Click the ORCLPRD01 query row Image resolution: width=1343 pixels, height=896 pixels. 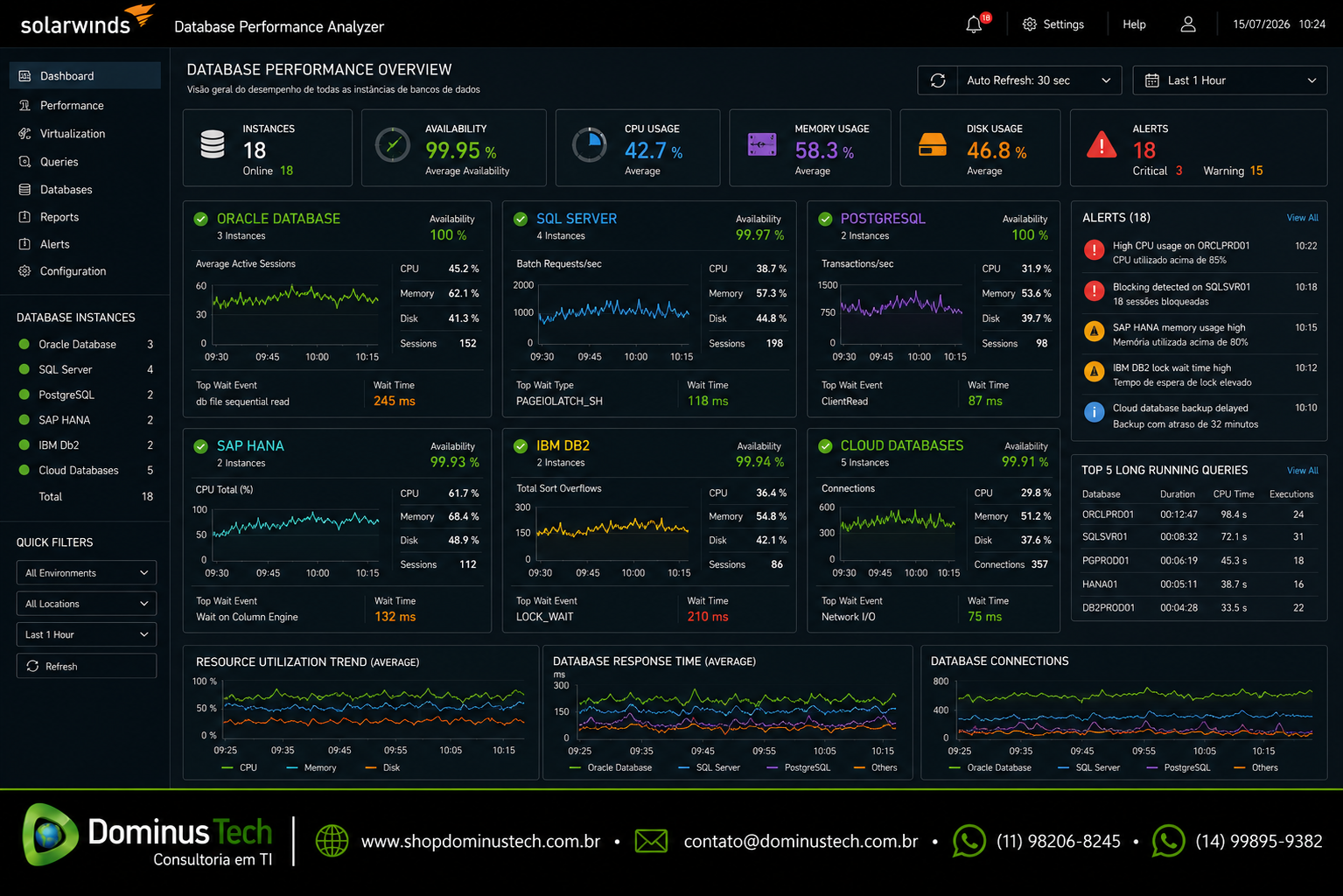[1199, 514]
